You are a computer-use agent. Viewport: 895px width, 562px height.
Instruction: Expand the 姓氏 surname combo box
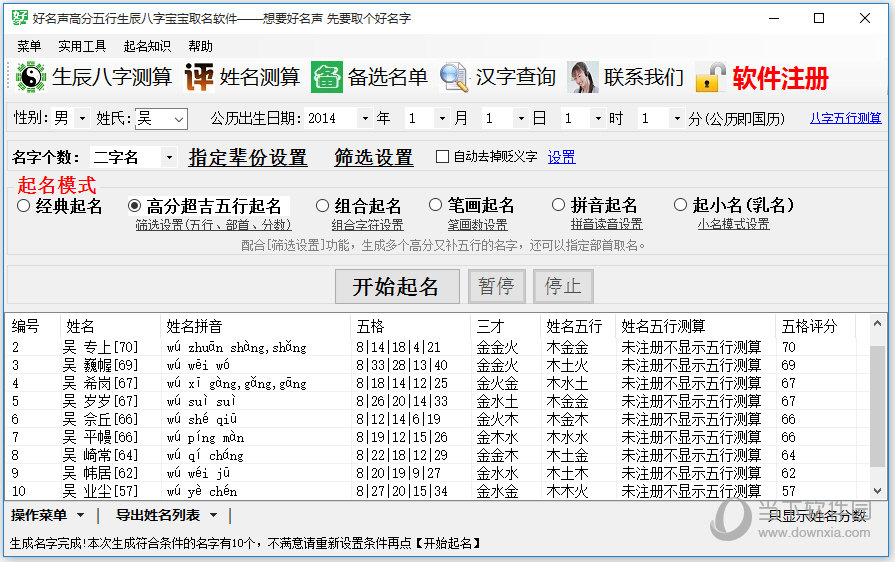point(179,119)
